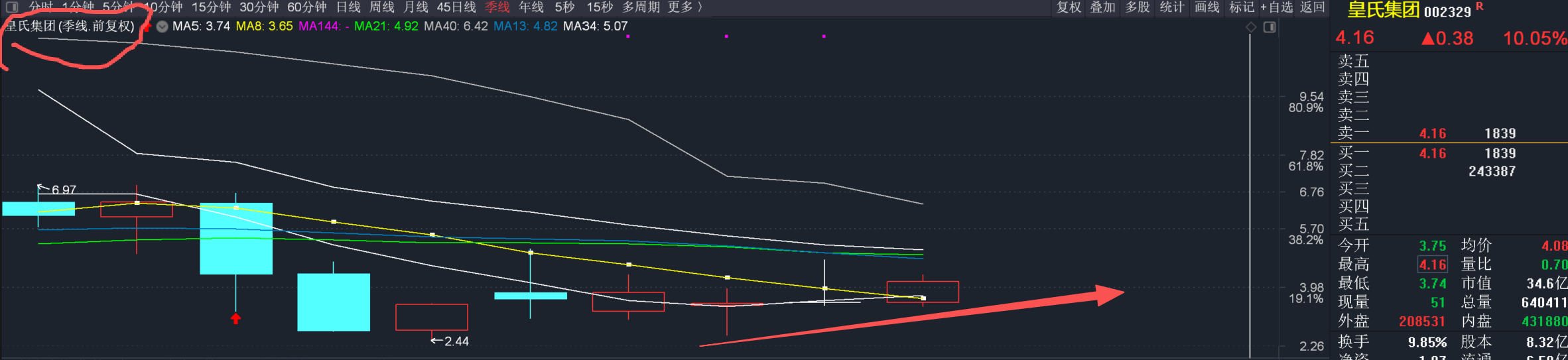Screen dimensions: 1568x360
Task: Switch to the 60分钟 period tab
Action: [306, 7]
